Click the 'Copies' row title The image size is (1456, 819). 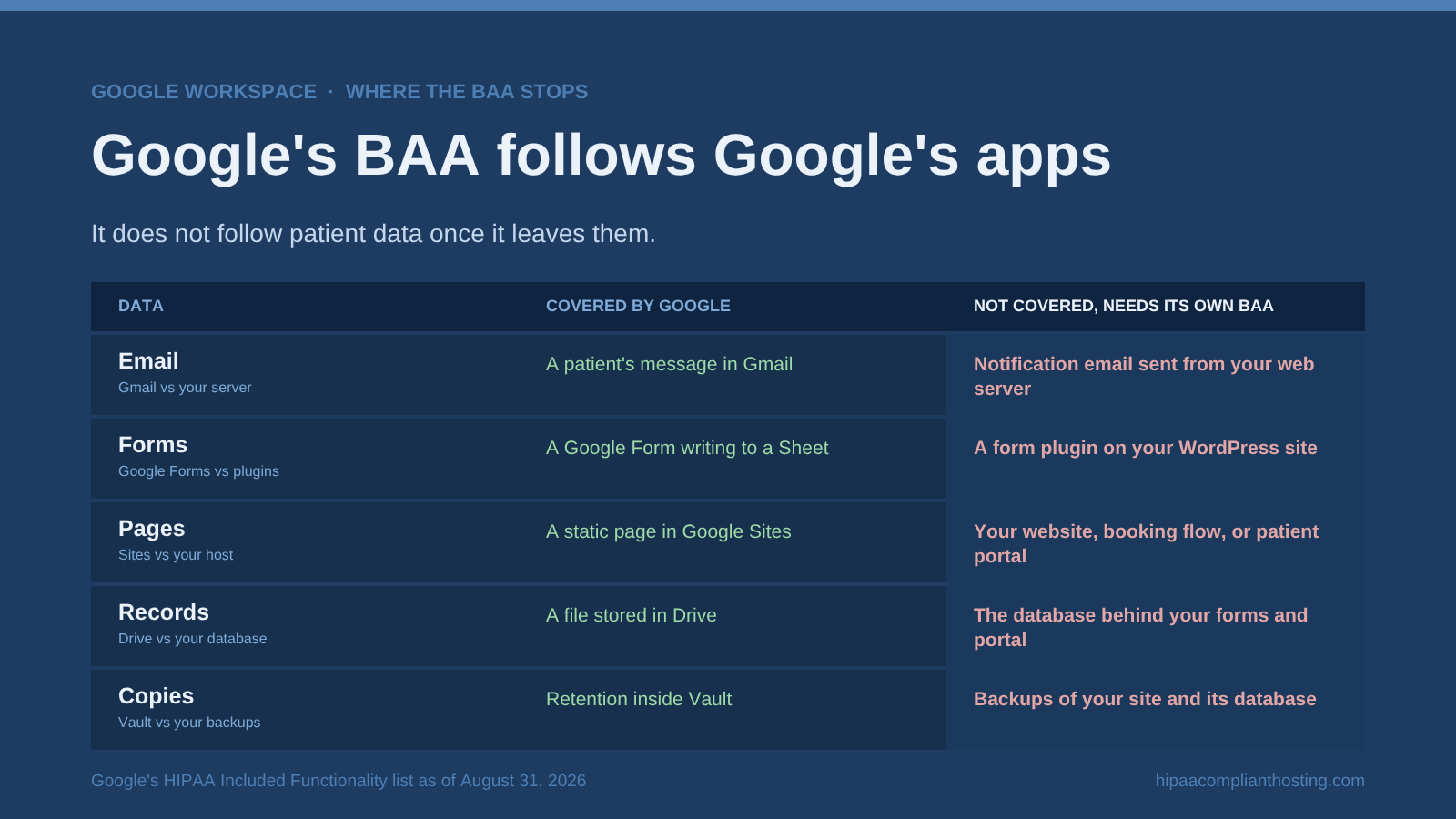tap(157, 696)
